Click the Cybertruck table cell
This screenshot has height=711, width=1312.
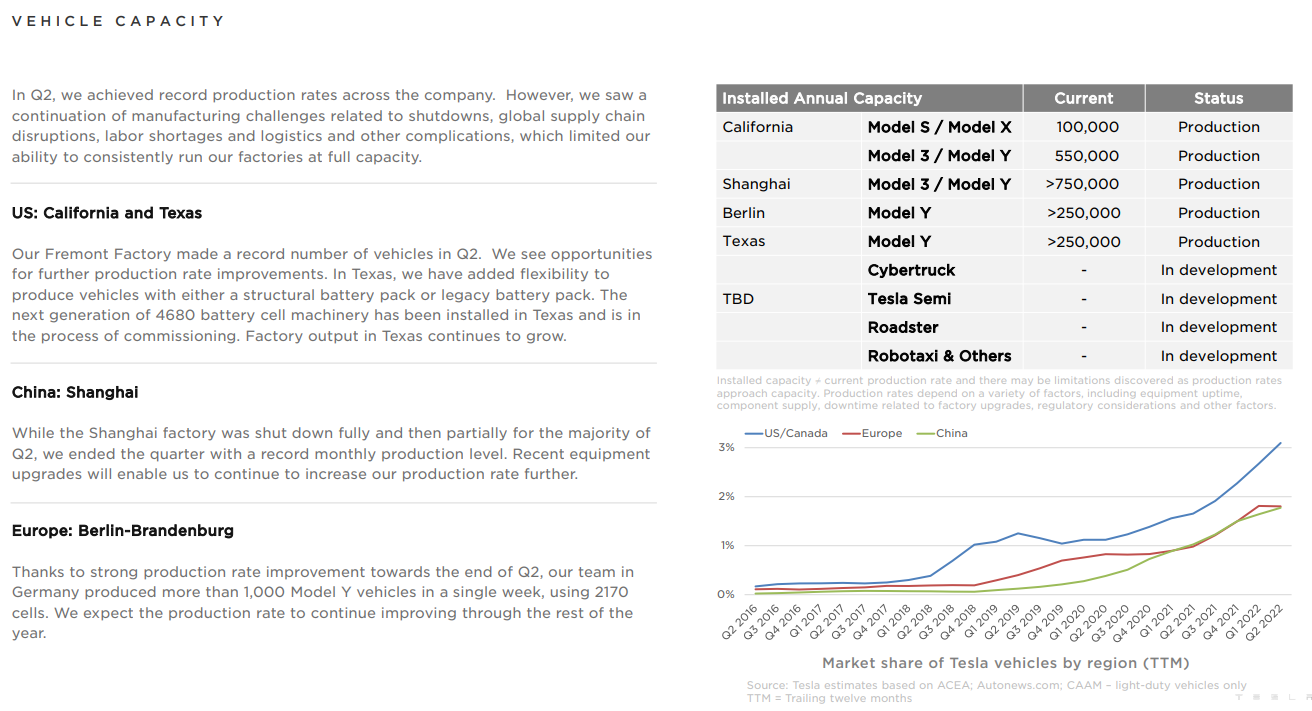pos(911,270)
